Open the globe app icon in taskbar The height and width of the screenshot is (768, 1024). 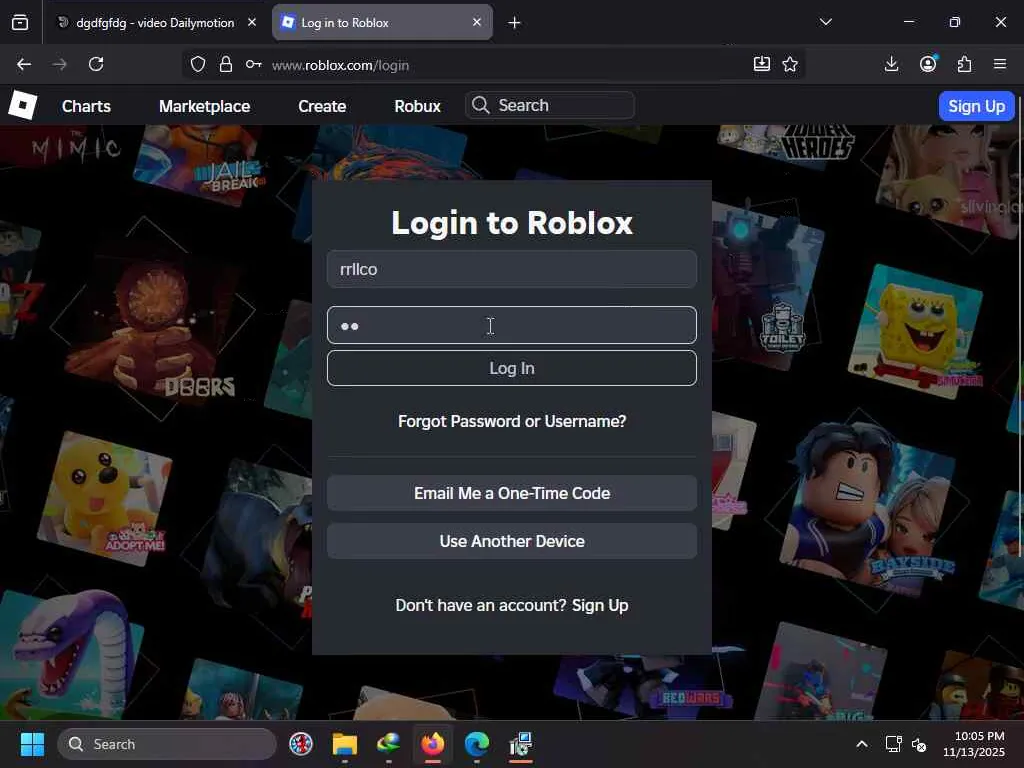click(x=389, y=744)
